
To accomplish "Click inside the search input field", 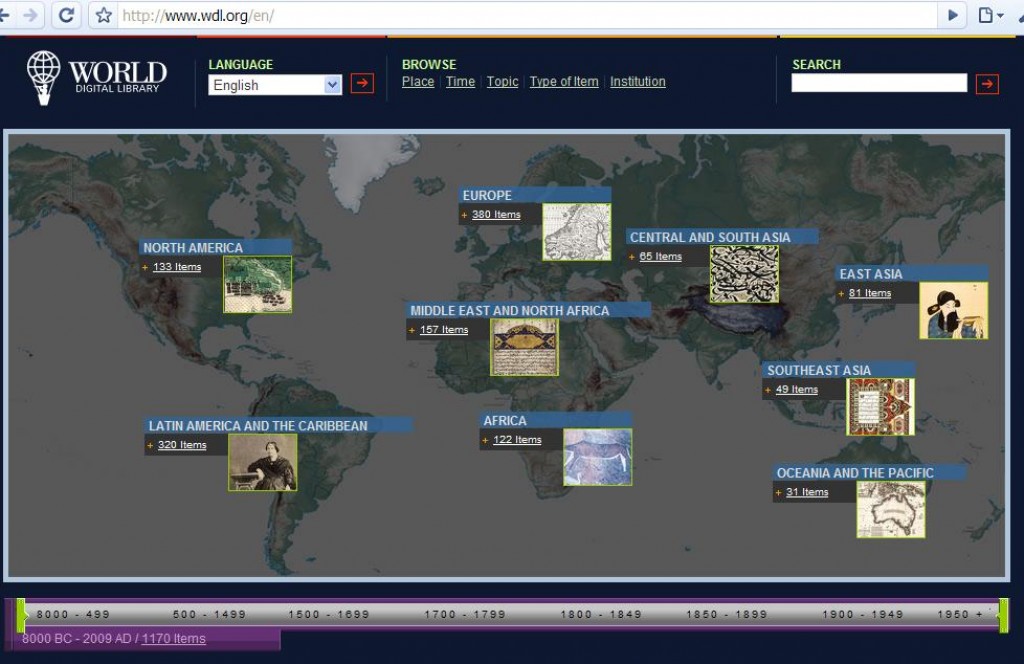I will pos(878,82).
